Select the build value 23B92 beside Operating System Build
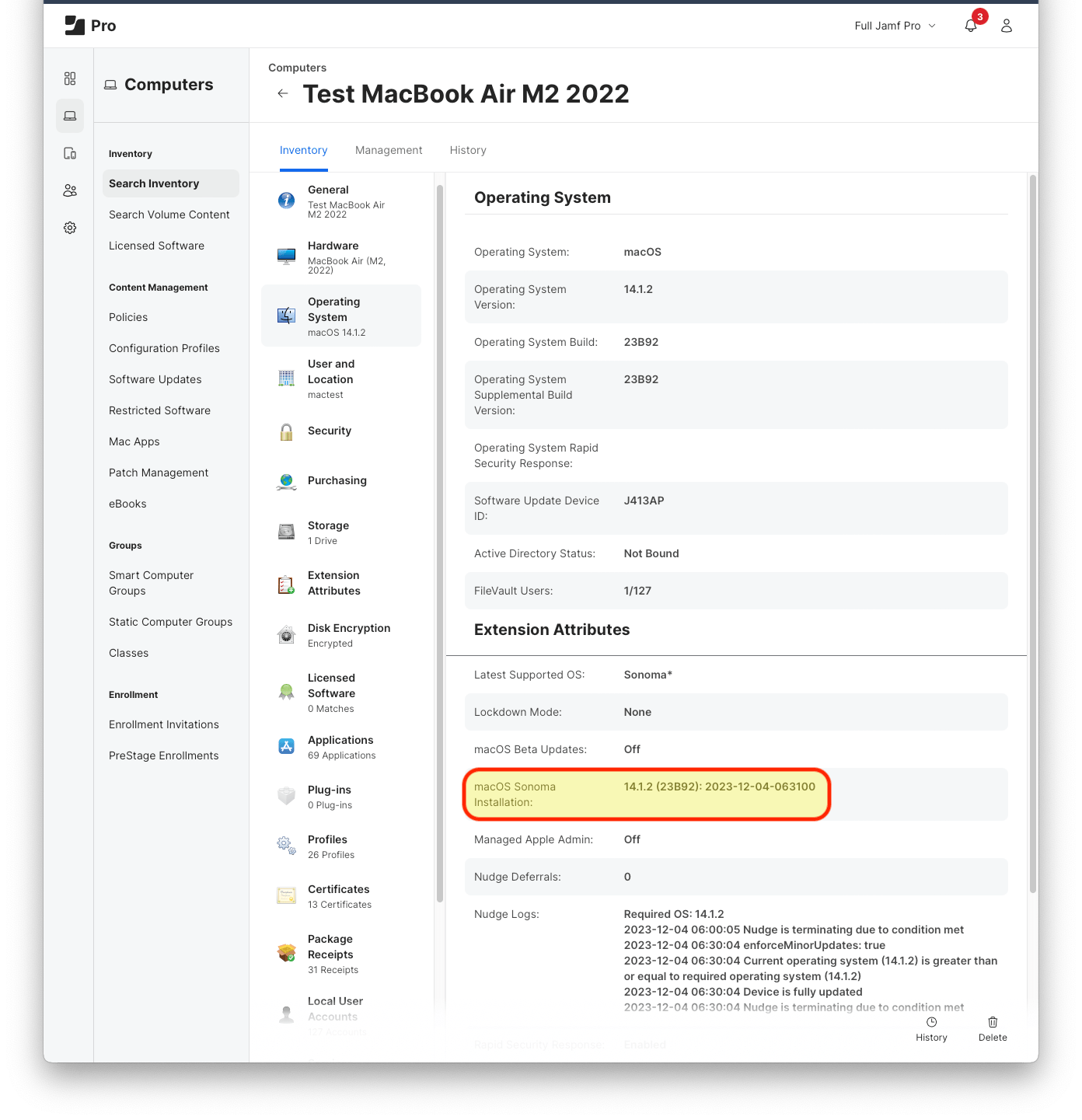This screenshot has width=1082, height=1120. point(641,342)
